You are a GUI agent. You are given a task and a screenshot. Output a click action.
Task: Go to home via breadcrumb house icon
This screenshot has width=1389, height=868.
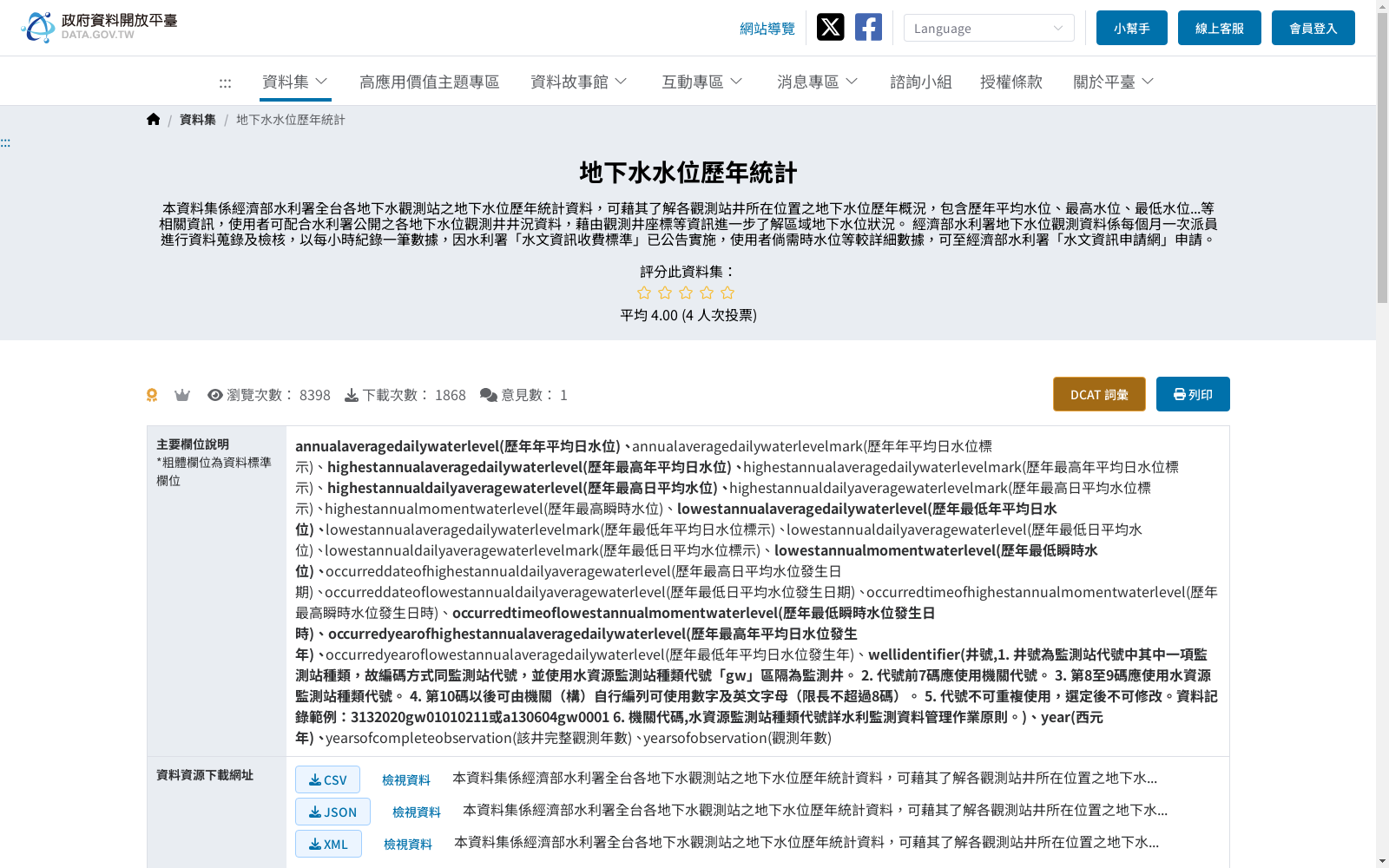click(x=154, y=119)
